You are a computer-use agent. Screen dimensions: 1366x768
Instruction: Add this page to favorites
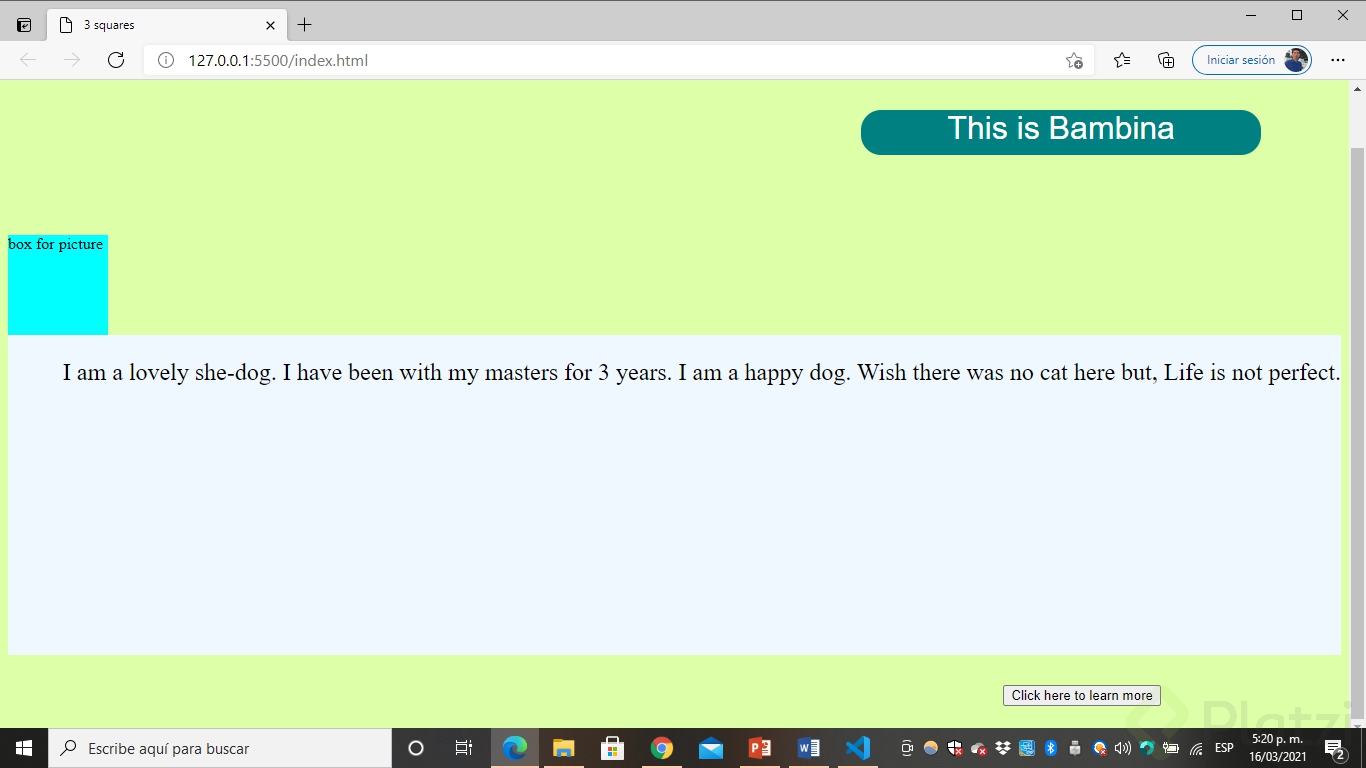[x=1074, y=60]
